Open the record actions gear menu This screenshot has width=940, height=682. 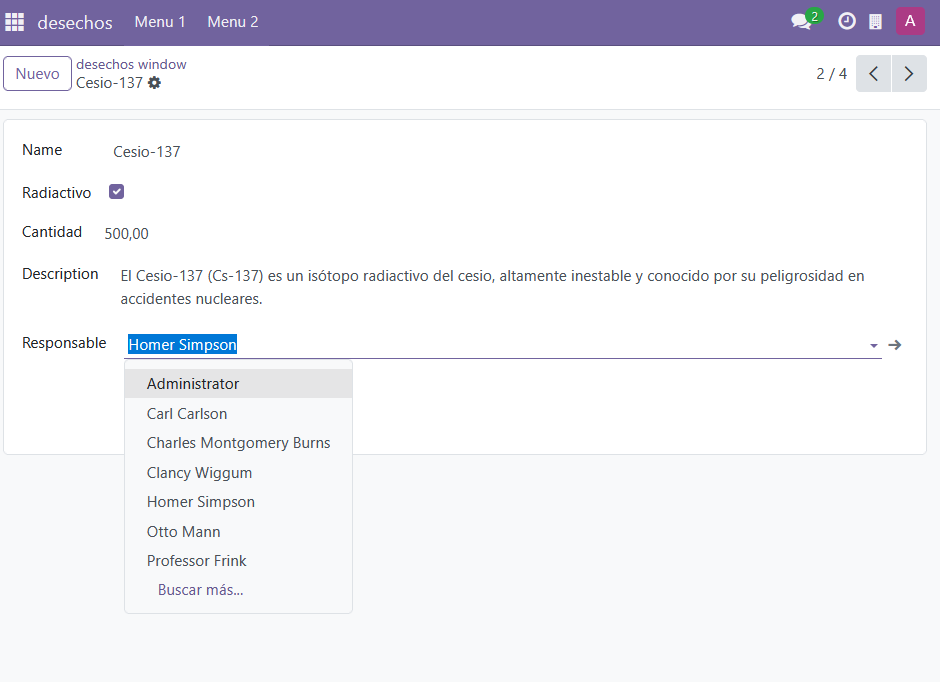pos(154,83)
